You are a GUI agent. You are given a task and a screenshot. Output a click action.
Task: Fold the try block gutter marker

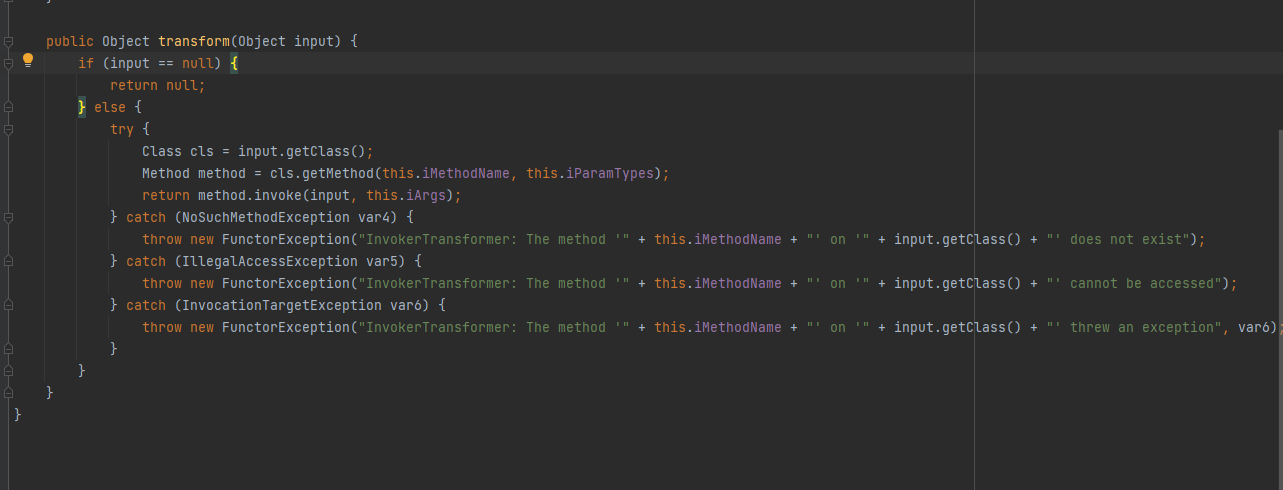click(8, 129)
